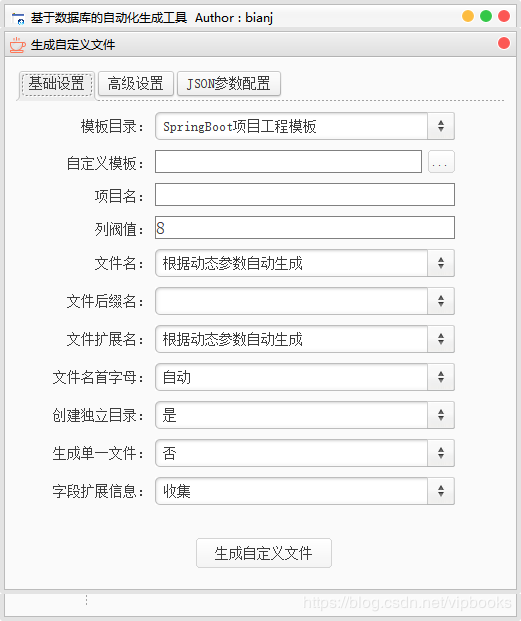Click the coffee cup icon in dialog title
Image resolution: width=521 pixels, height=621 pixels.
click(x=17, y=45)
